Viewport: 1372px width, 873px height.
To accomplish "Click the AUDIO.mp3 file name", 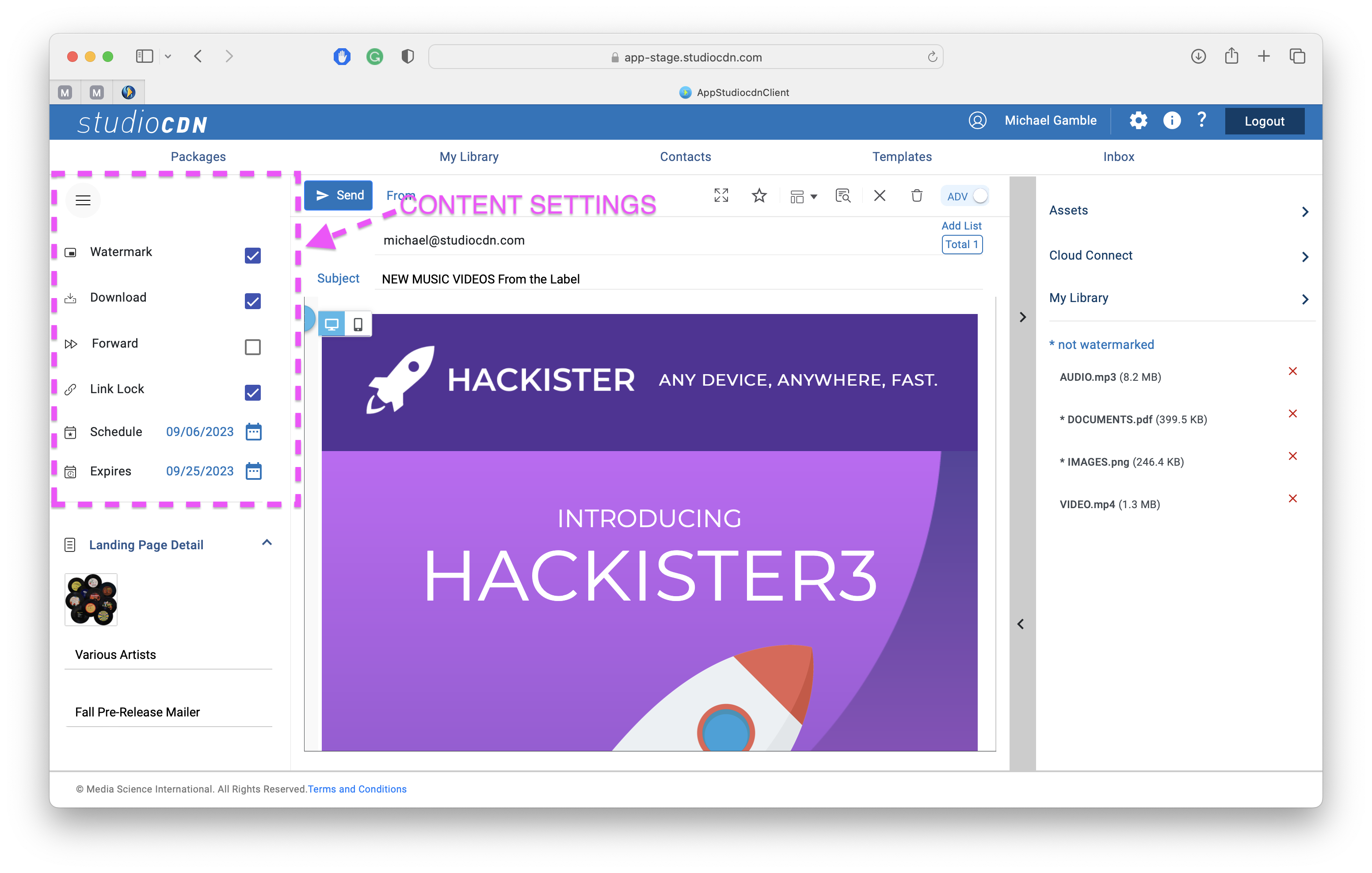I will 1088,377.
